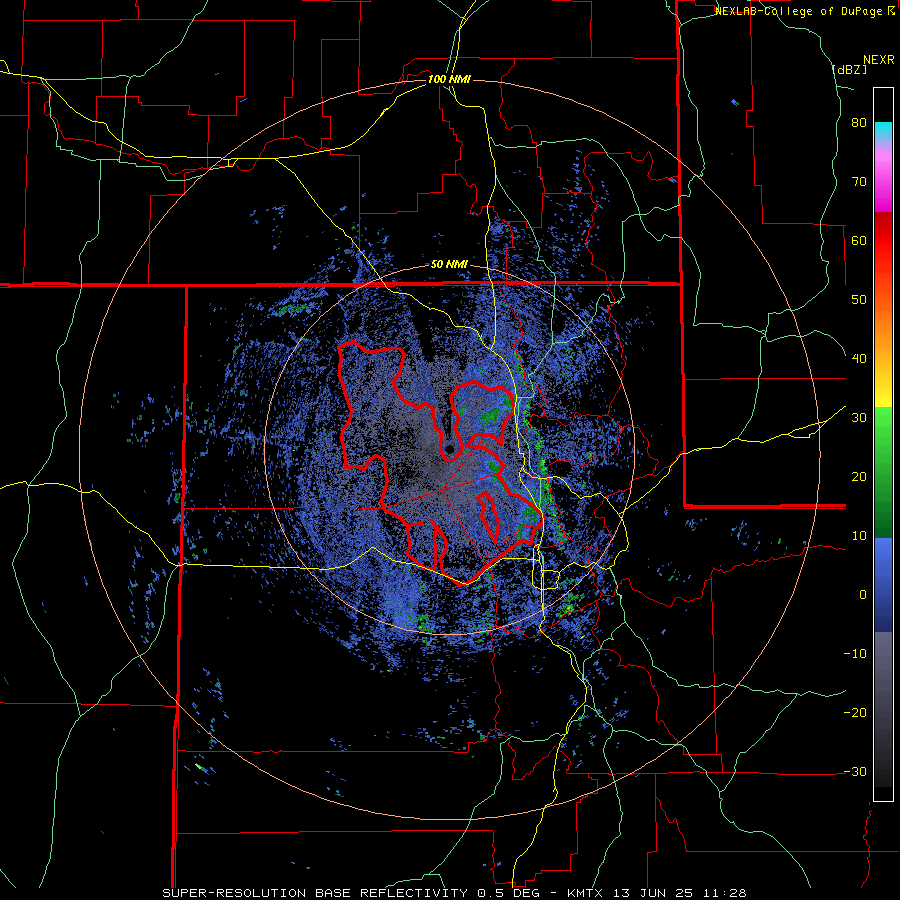Click the 70 value on the dBZ scale
Viewport: 900px width, 900px height.
pos(859,182)
